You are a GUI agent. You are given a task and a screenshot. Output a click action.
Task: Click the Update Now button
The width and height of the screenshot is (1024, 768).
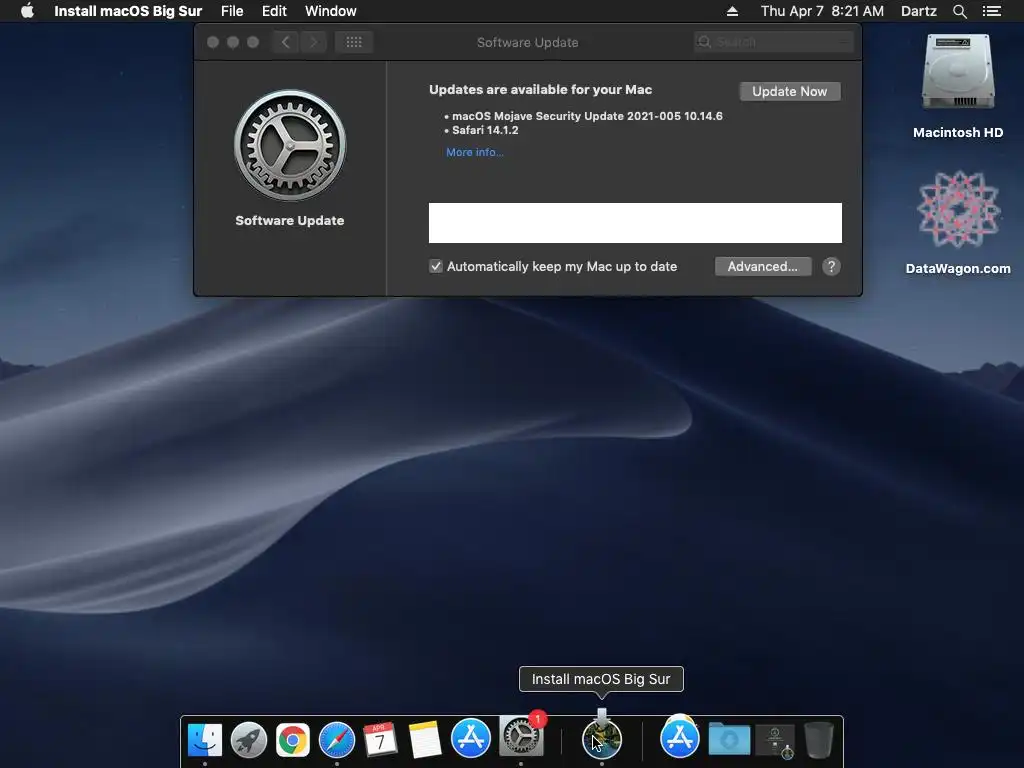(790, 91)
